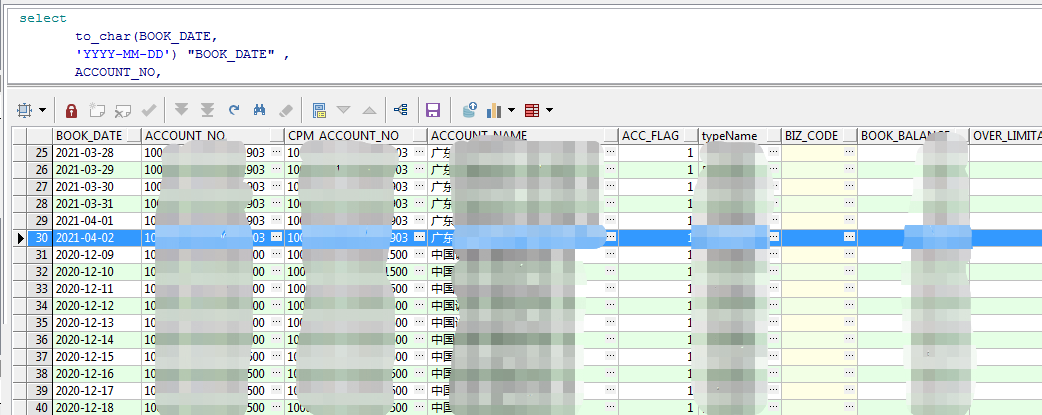The image size is (1042, 415).
Task: Open CPM_ACCOUNT_NO cell editor ellipsis in row 27
Action: (419, 187)
